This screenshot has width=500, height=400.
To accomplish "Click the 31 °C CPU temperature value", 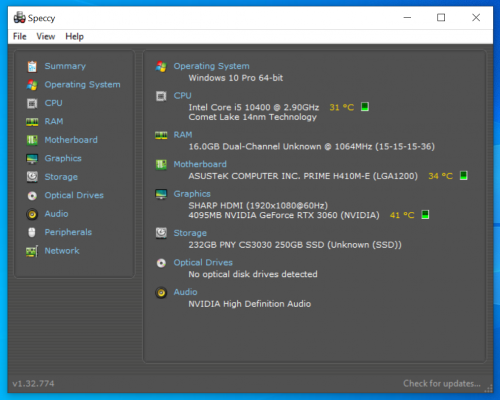I will click(x=342, y=107).
